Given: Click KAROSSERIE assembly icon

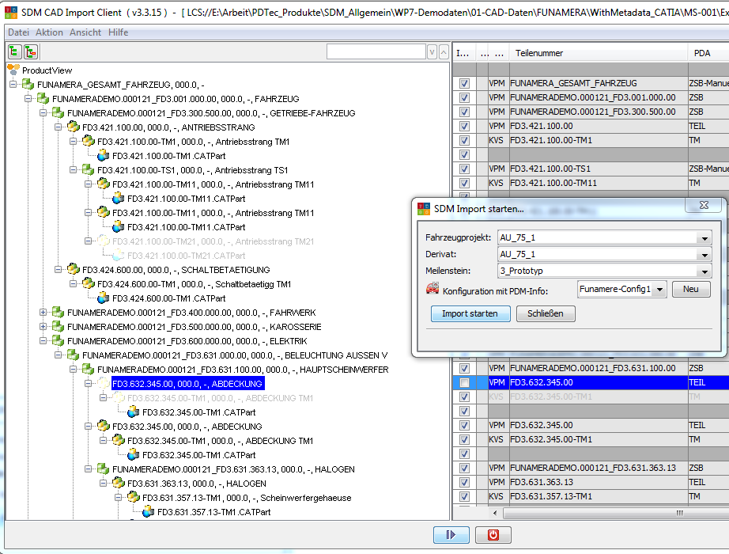Looking at the screenshot, I should [58, 327].
